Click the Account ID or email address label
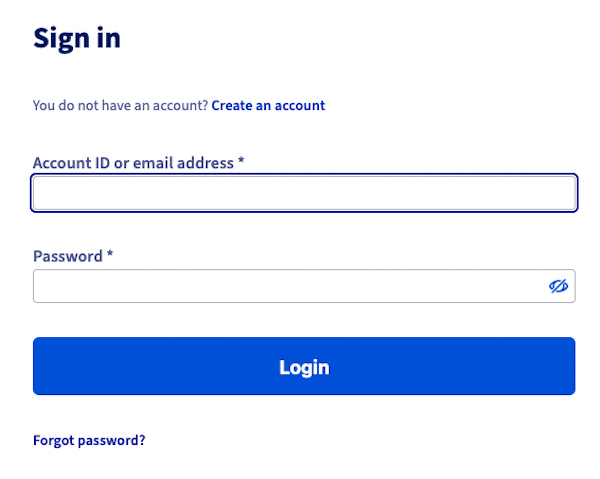 pos(133,162)
